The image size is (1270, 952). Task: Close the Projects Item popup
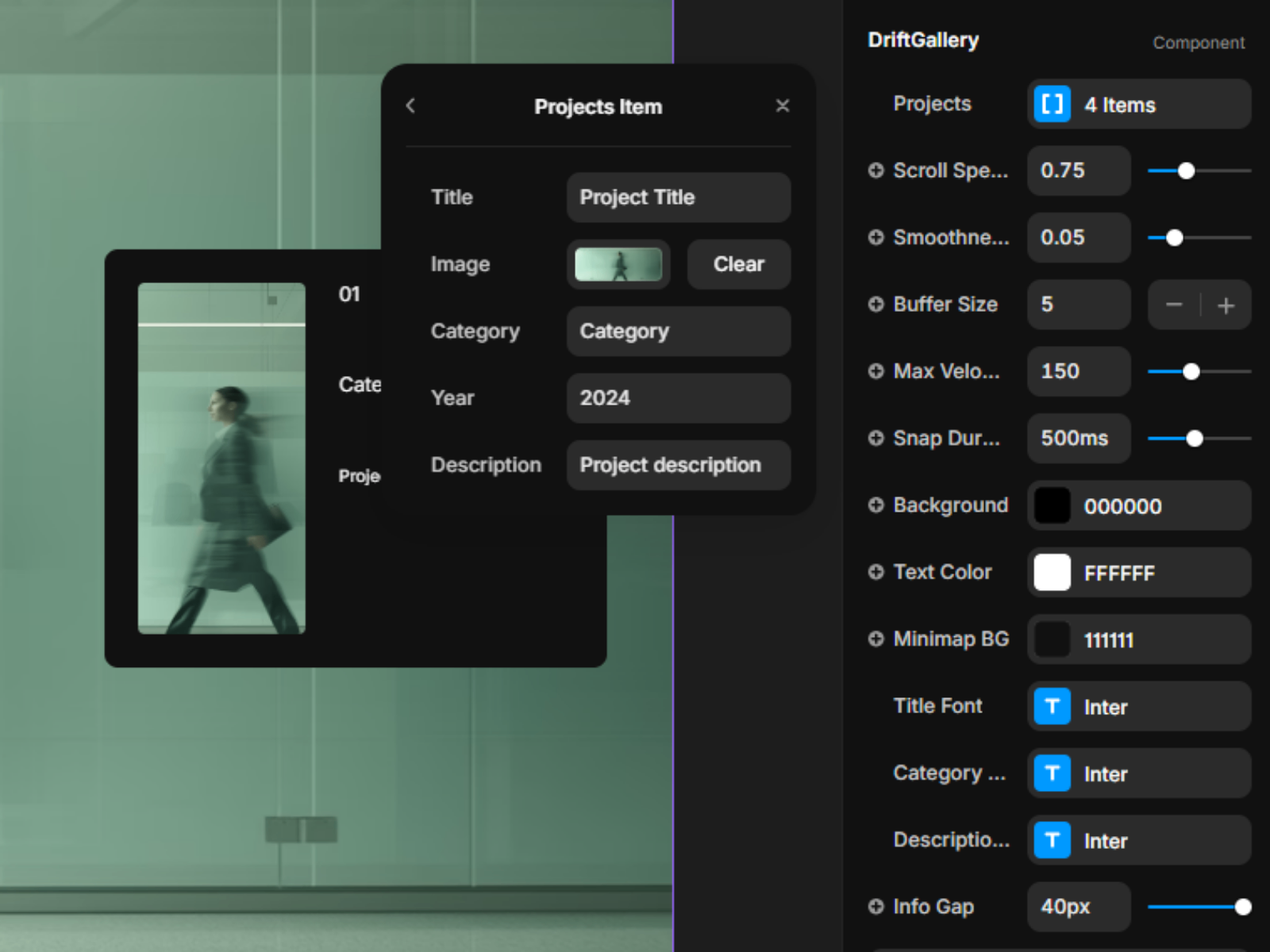coord(782,106)
